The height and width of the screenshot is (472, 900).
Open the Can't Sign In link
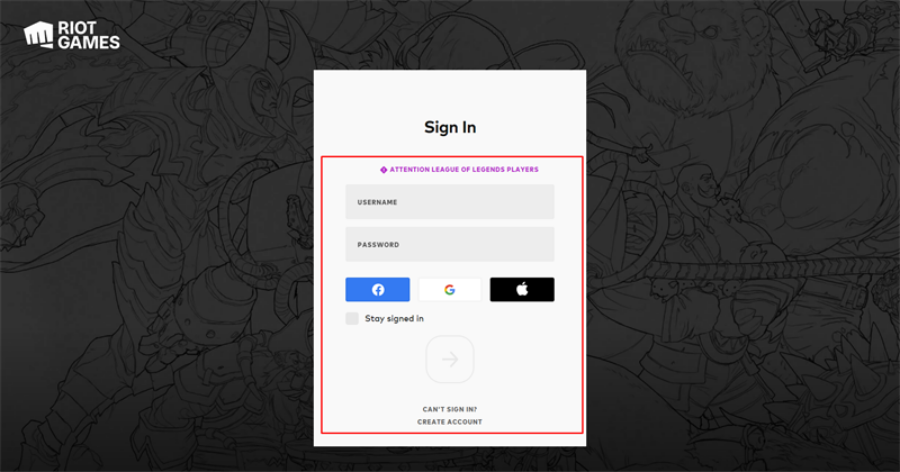click(450, 409)
